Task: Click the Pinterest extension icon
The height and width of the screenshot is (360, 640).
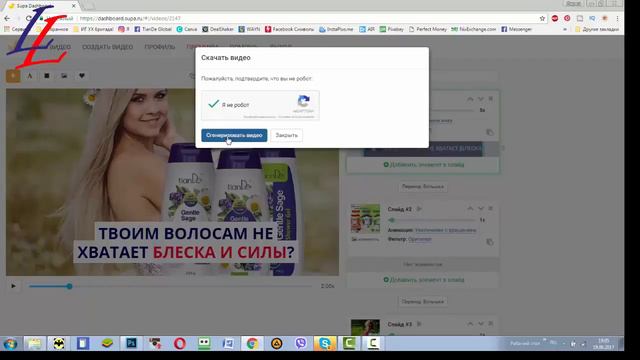Action: point(567,18)
